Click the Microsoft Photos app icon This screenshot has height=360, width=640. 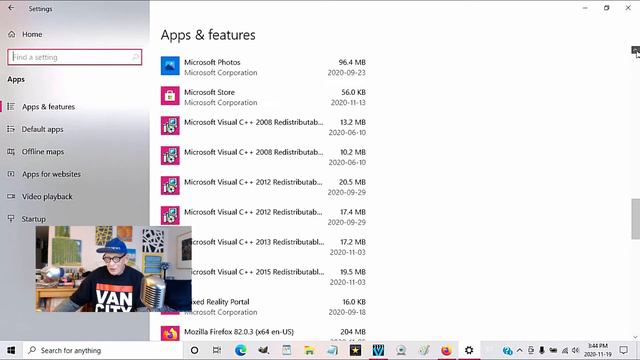[x=170, y=66]
